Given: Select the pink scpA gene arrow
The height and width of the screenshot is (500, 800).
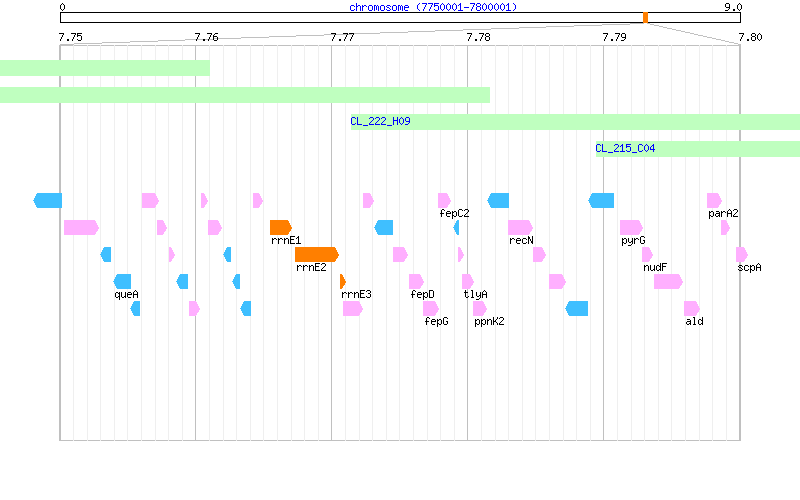Looking at the screenshot, I should (742, 255).
